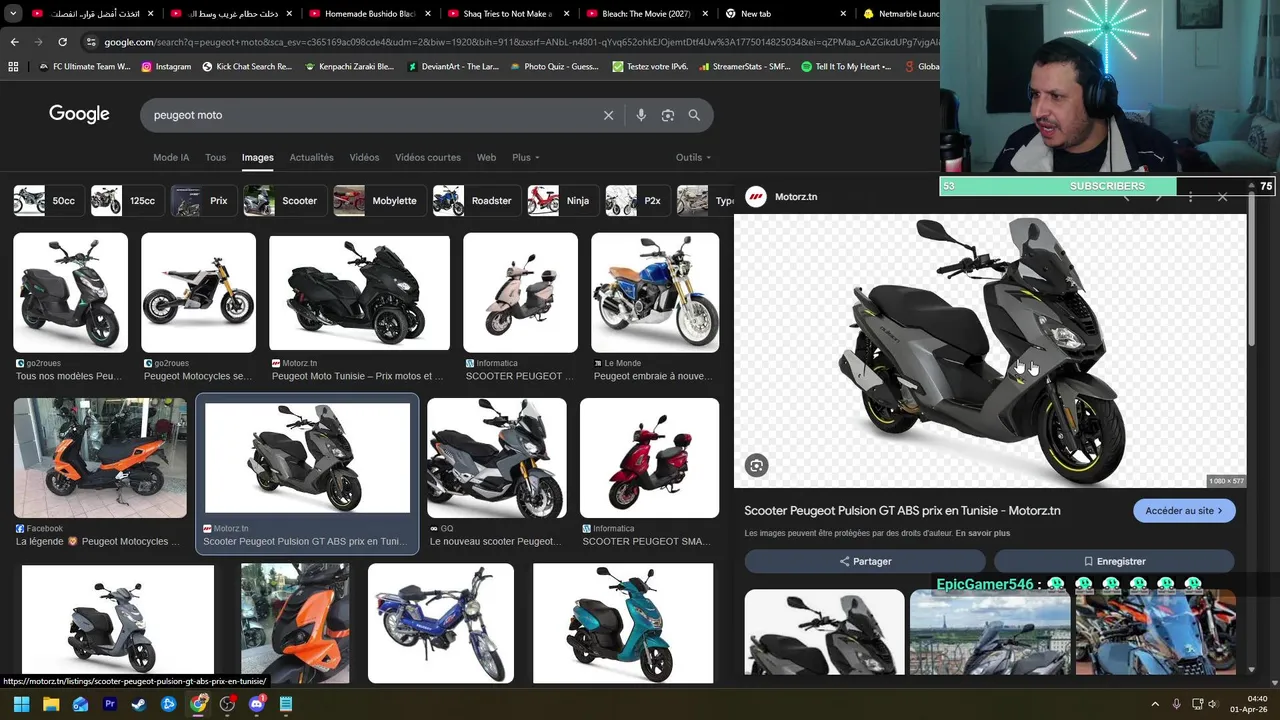Open Instagram bookmark

[x=166, y=67]
